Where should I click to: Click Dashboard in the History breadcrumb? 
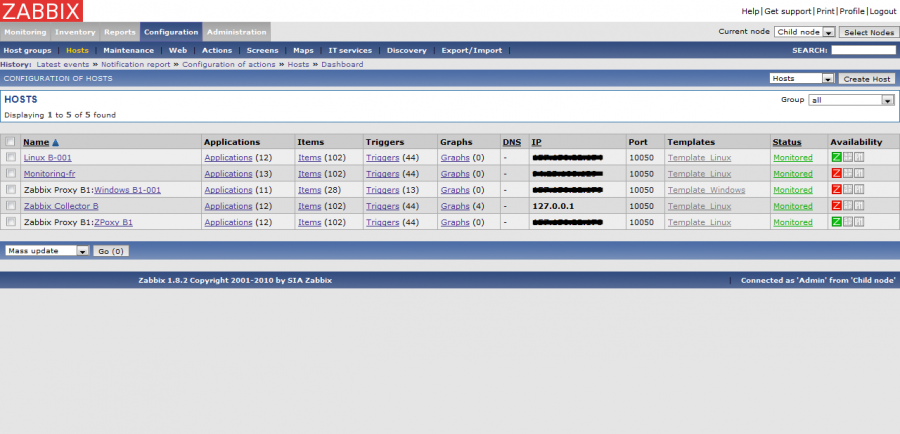pyautogui.click(x=342, y=64)
